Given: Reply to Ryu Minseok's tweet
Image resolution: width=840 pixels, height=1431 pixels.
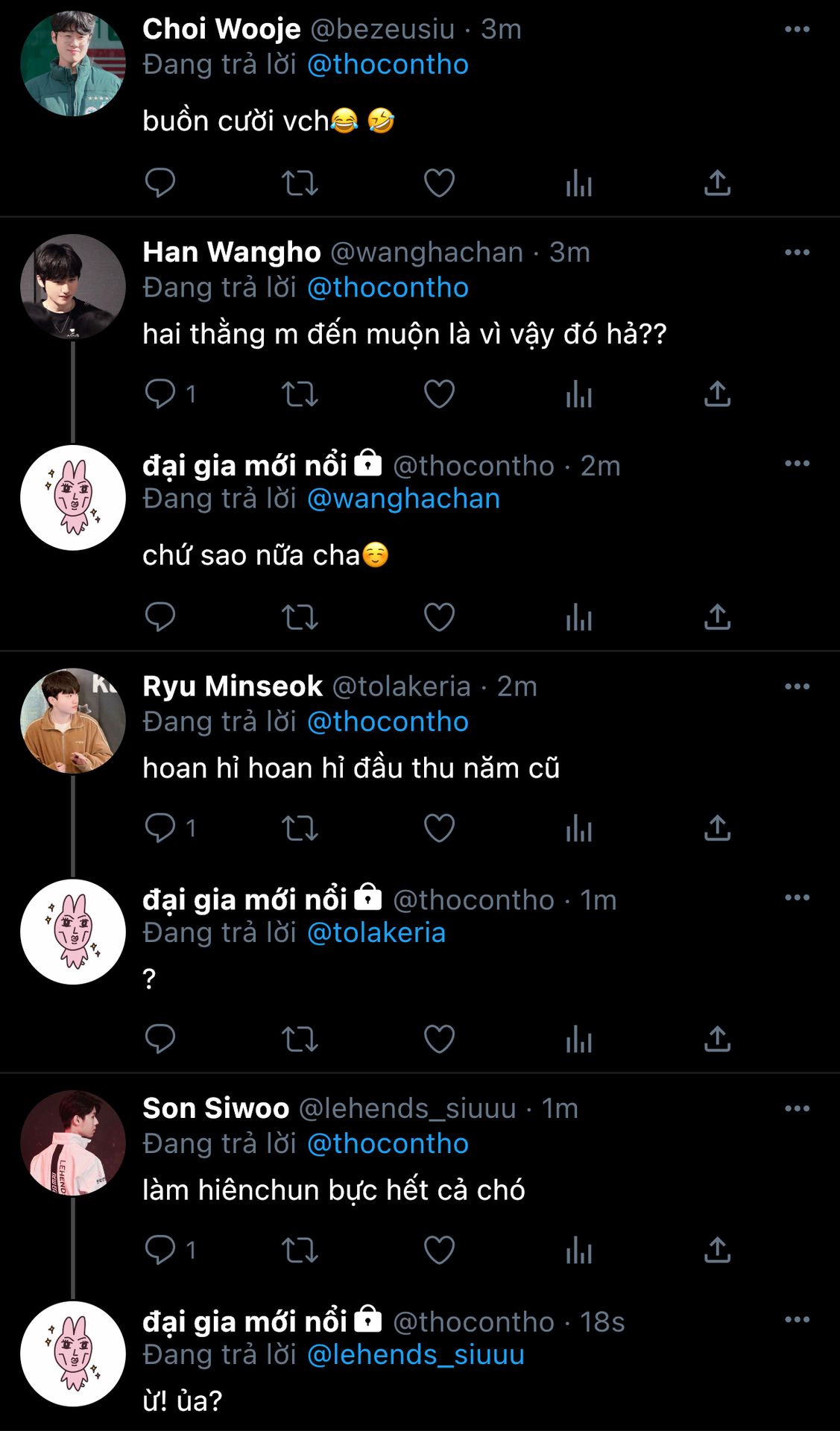Looking at the screenshot, I should [160, 828].
